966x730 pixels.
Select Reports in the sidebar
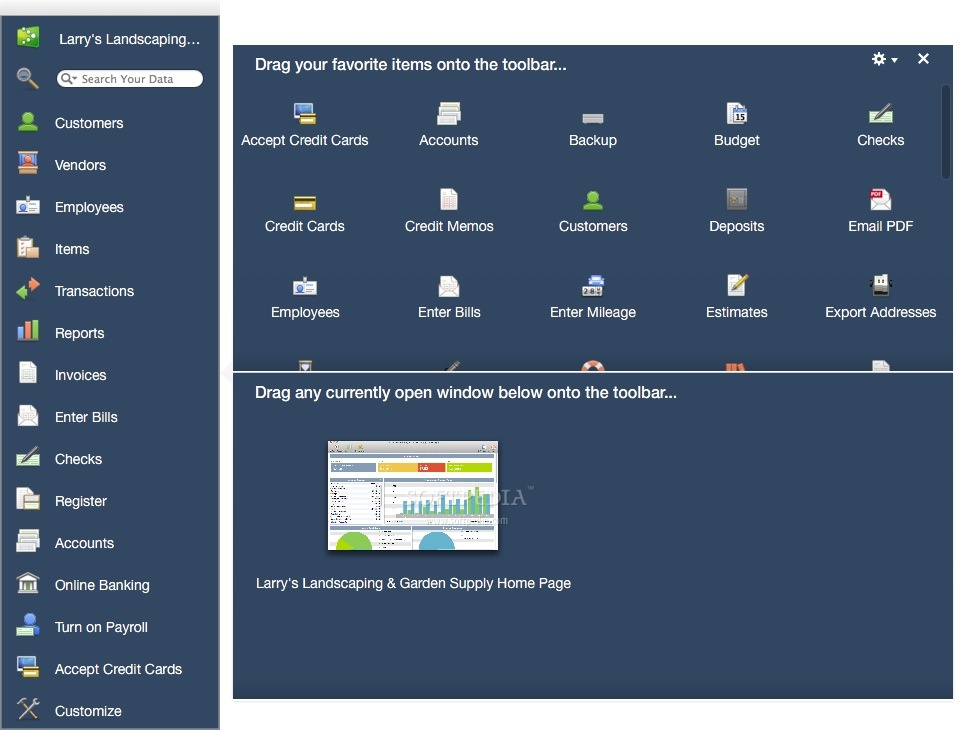coord(80,333)
